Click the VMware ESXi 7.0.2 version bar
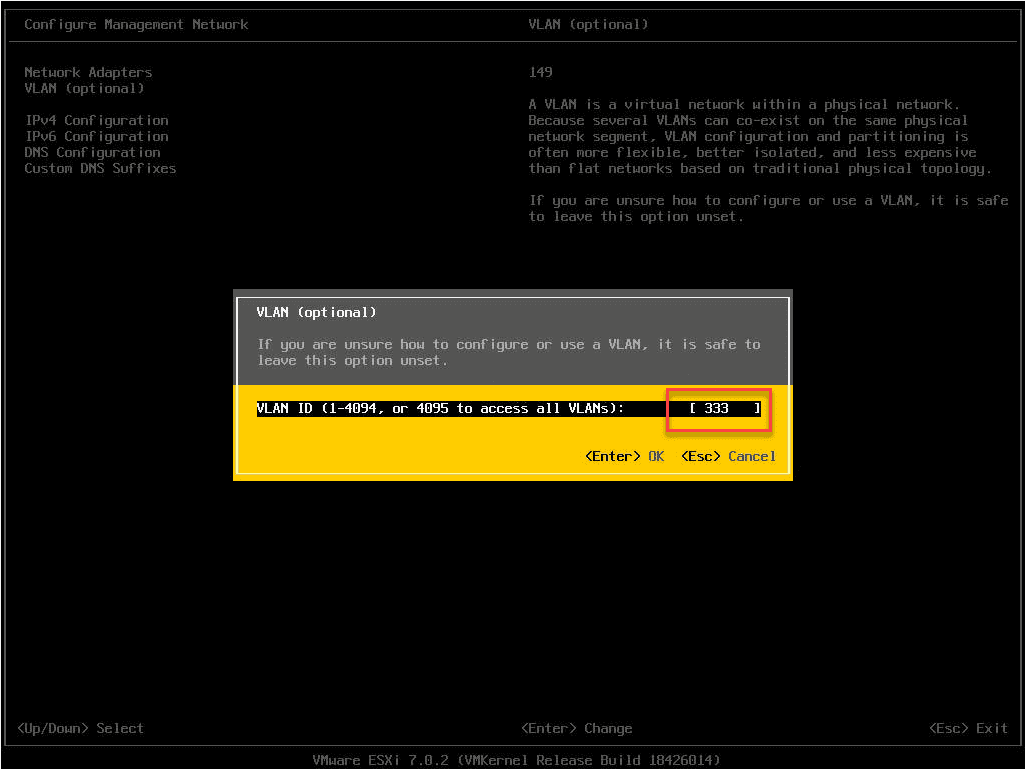The height and width of the screenshot is (769, 1025). [512, 760]
